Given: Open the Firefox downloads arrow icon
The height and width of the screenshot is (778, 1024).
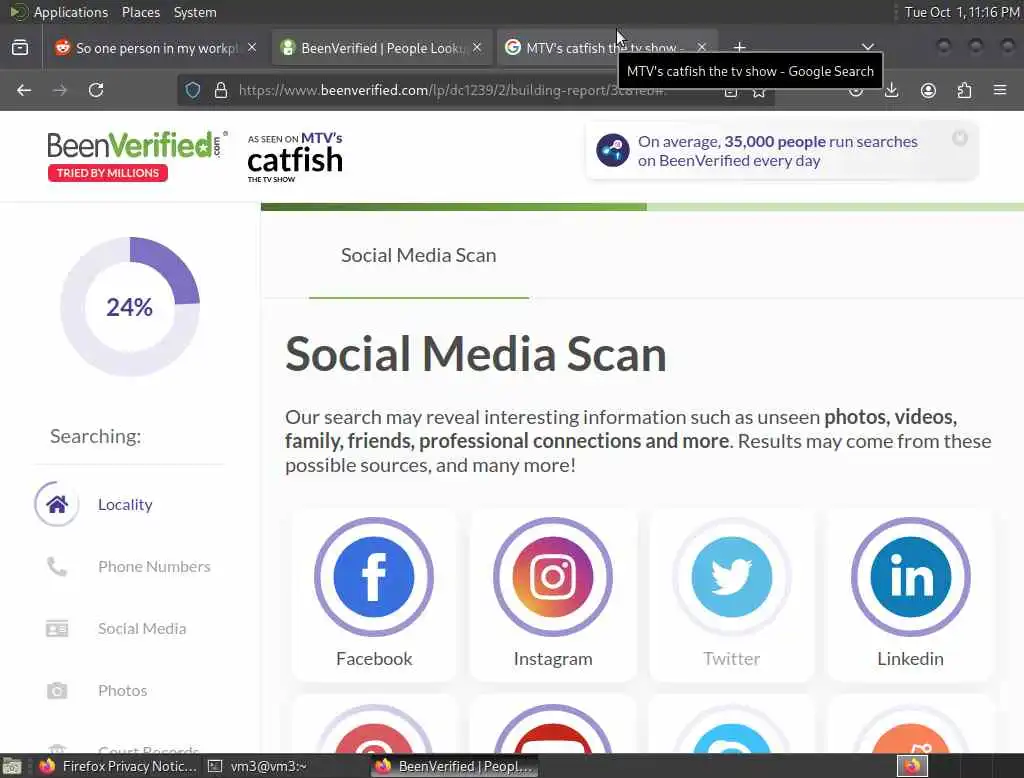Looking at the screenshot, I should click(x=891, y=90).
